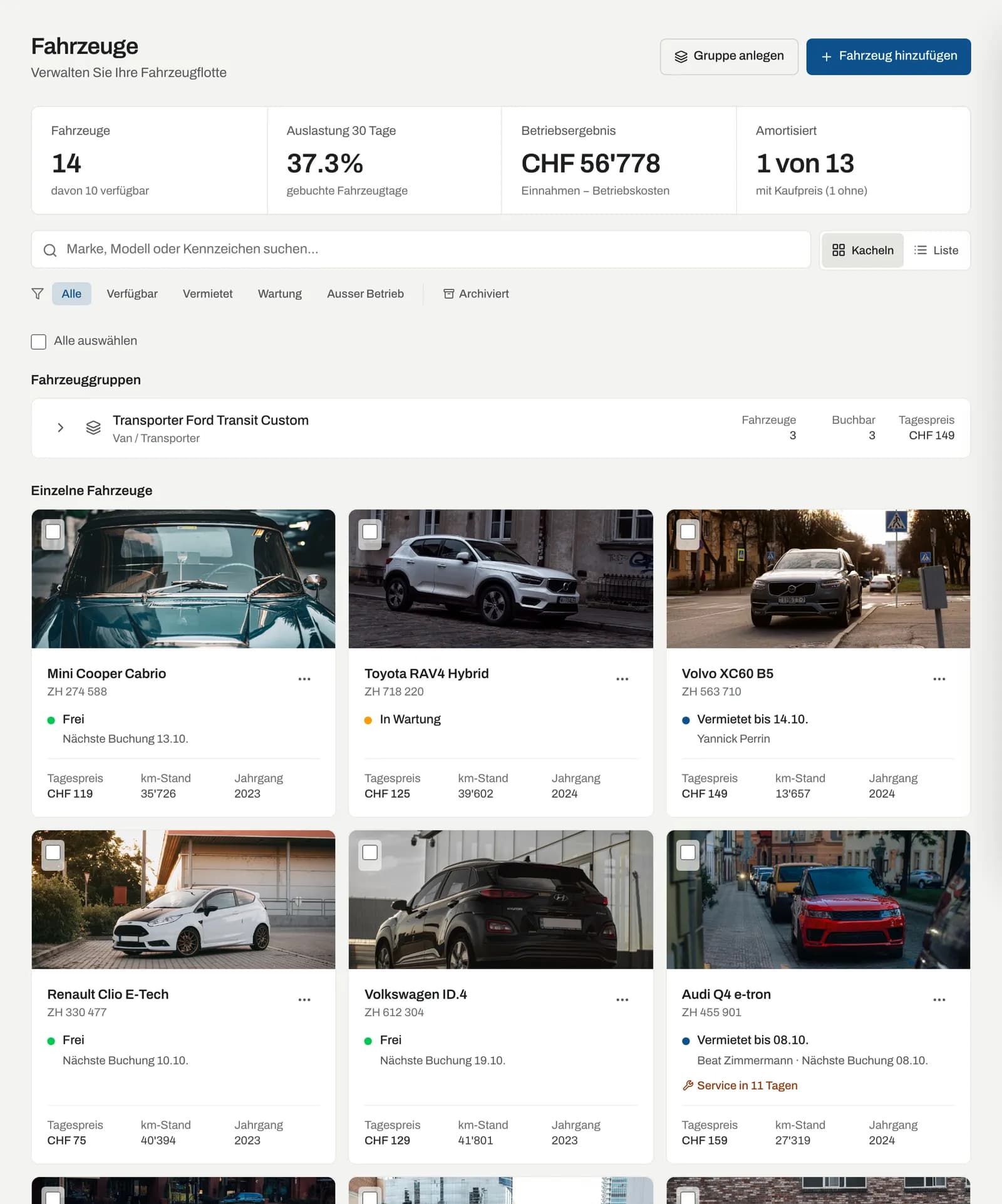Open the Toyota RAV4 Hybrid photo
Viewport: 1002px width, 1204px height.
point(500,579)
